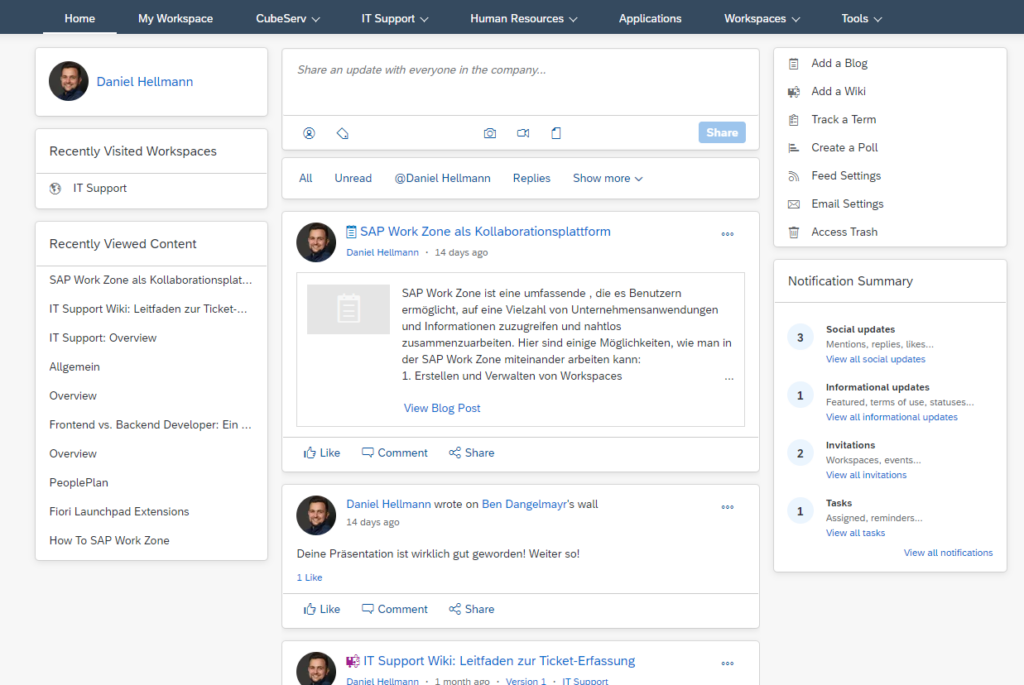Viewport: 1024px width, 685px height.
Task: Click the blog icon before SAP Work Zone title
Action: (351, 232)
